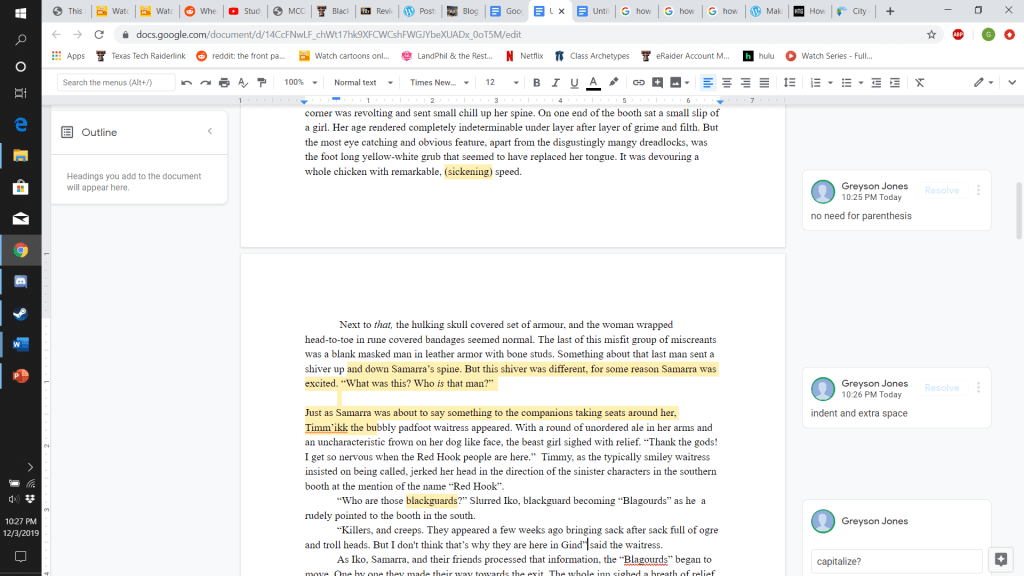Expand the Times New font dropdown
The height and width of the screenshot is (576, 1024).
pyautogui.click(x=439, y=82)
